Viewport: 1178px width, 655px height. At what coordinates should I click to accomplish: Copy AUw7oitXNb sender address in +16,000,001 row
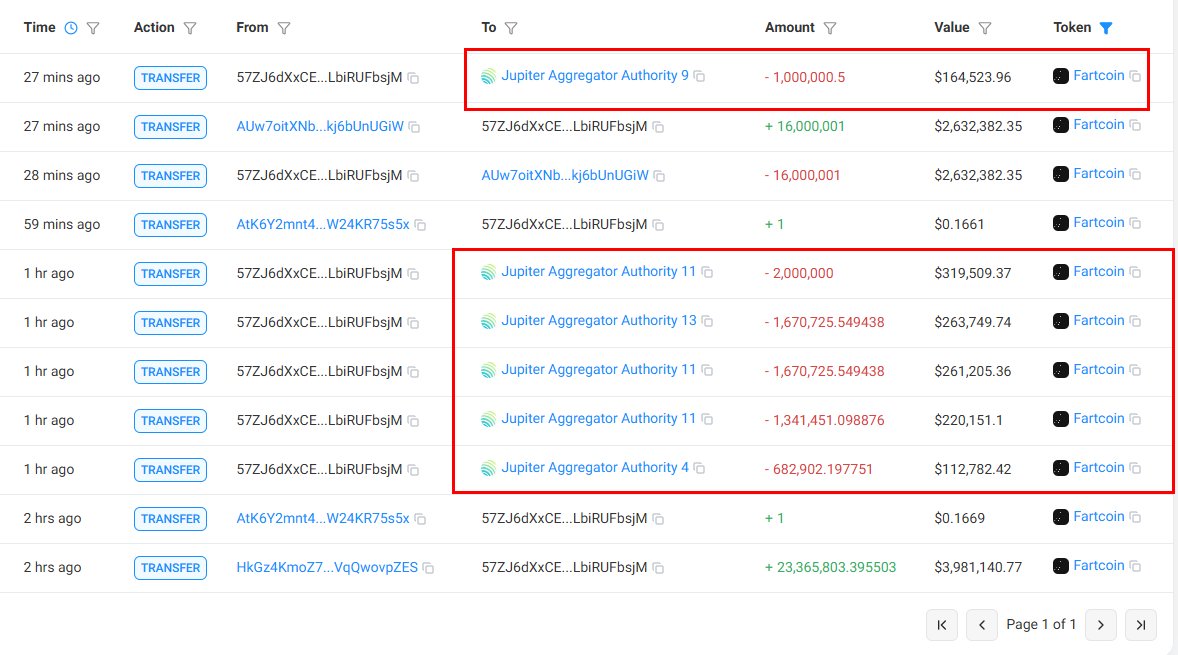coord(414,128)
